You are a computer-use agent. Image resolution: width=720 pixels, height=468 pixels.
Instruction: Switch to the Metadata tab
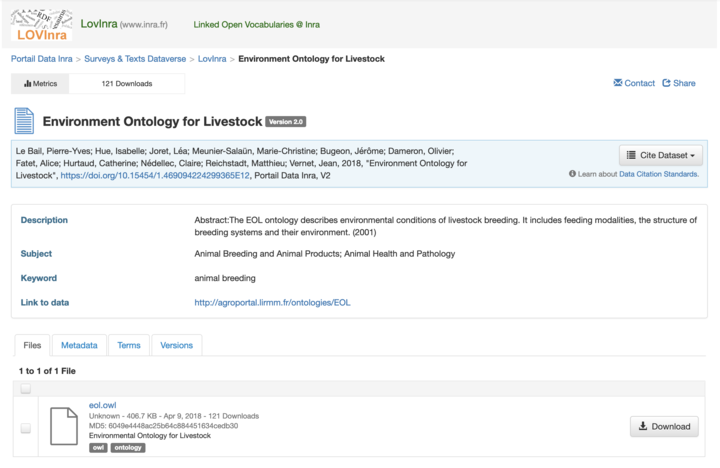(x=79, y=345)
